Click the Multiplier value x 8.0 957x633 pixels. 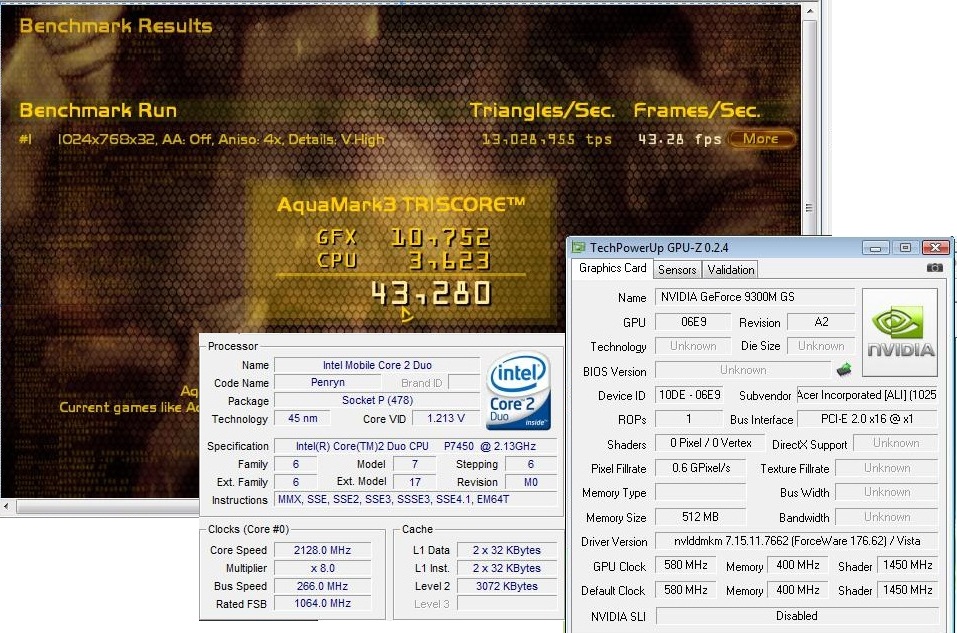[x=322, y=568]
